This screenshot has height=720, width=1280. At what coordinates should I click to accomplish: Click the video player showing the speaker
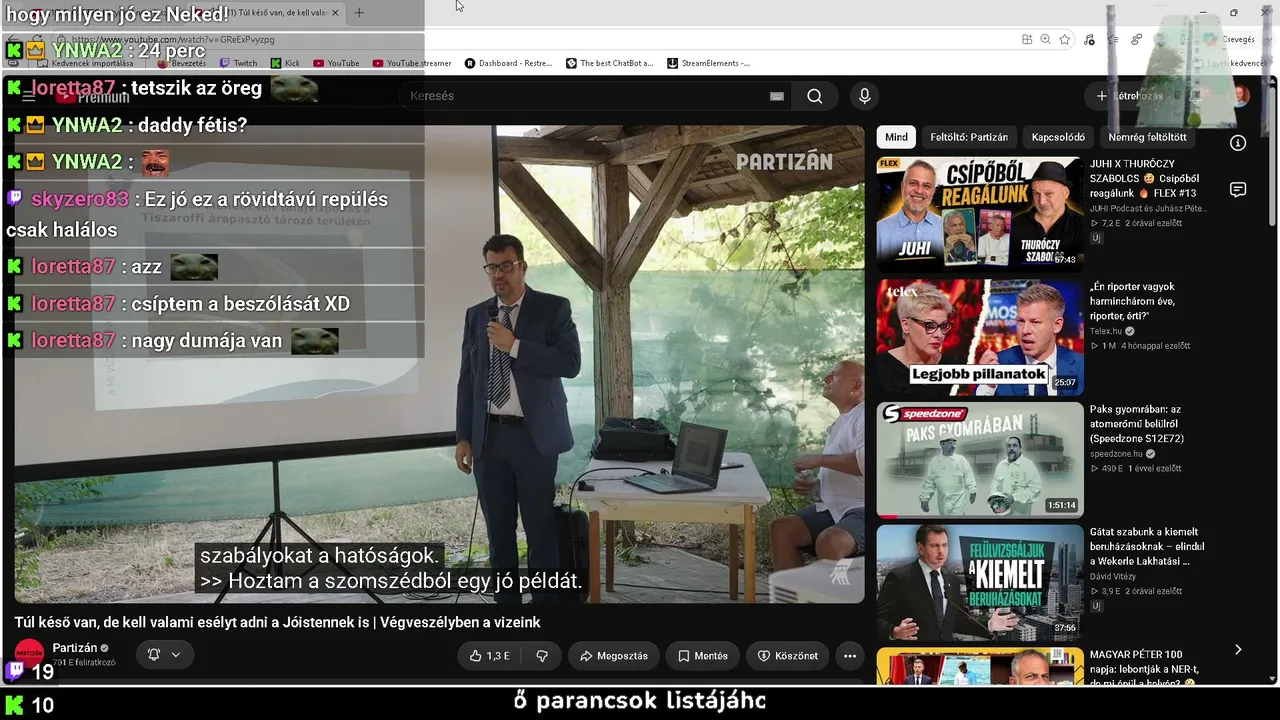[x=439, y=364]
